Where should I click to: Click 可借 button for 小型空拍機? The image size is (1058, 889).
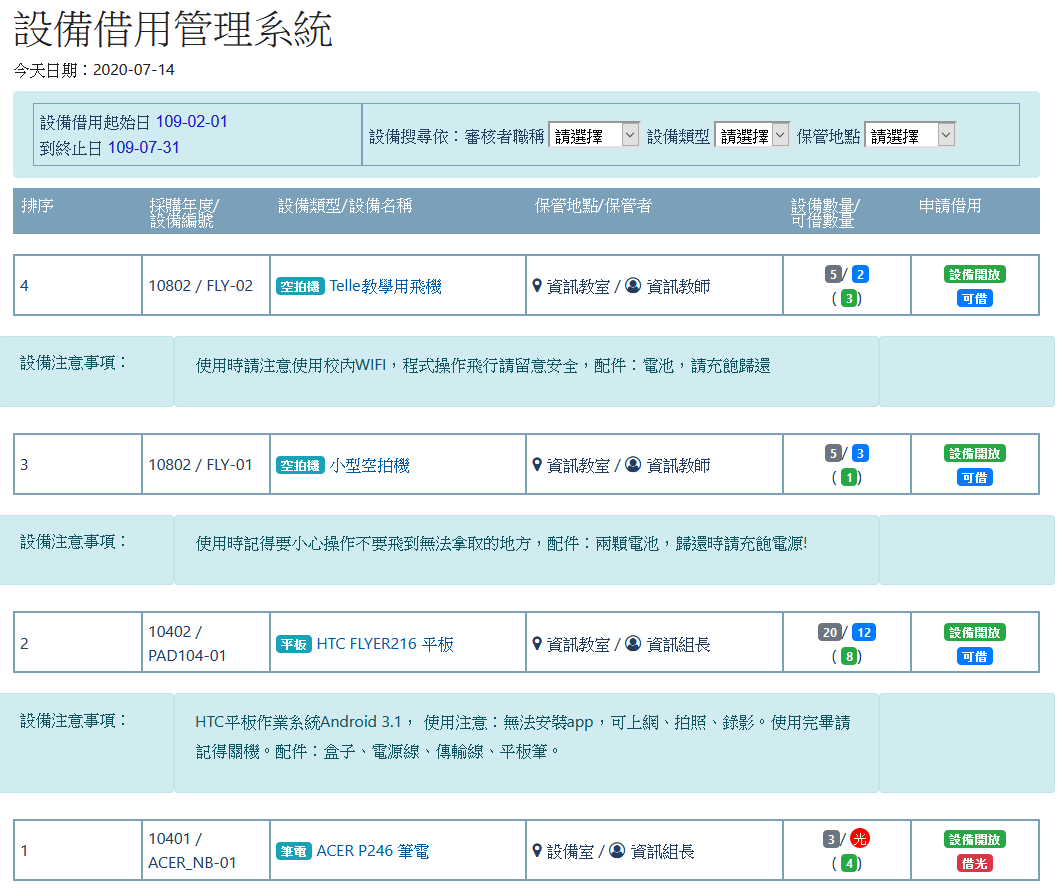coord(974,478)
